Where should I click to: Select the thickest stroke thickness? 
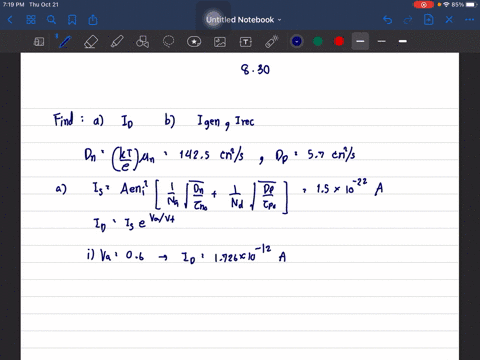pyautogui.click(x=403, y=41)
